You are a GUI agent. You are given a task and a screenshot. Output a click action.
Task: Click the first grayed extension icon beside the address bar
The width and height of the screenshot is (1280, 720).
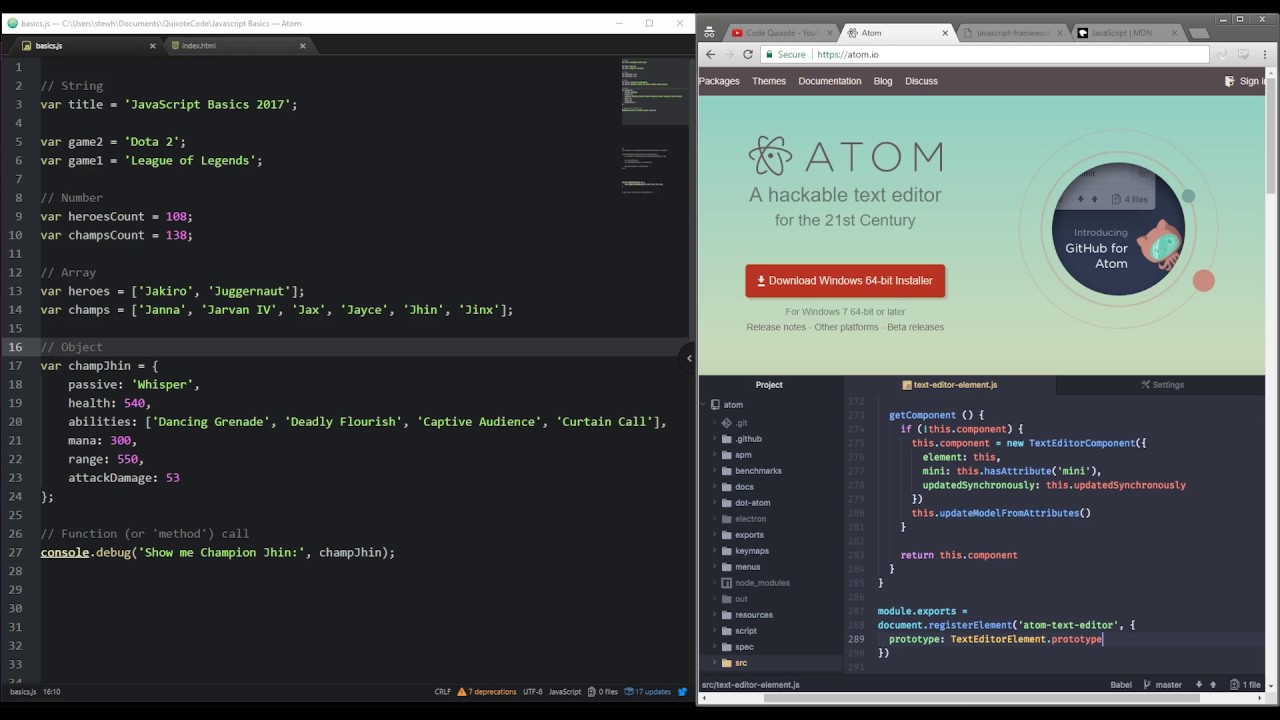click(1222, 55)
